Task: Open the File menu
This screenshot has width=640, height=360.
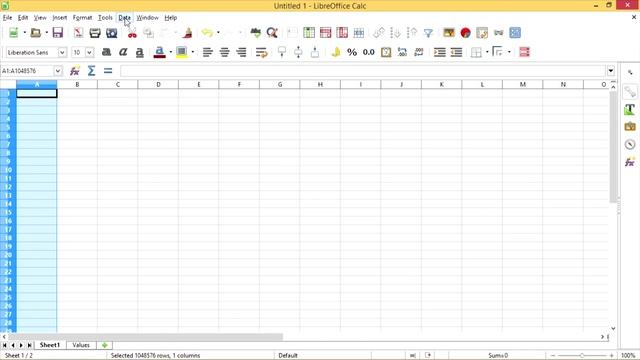Action: coord(7,18)
